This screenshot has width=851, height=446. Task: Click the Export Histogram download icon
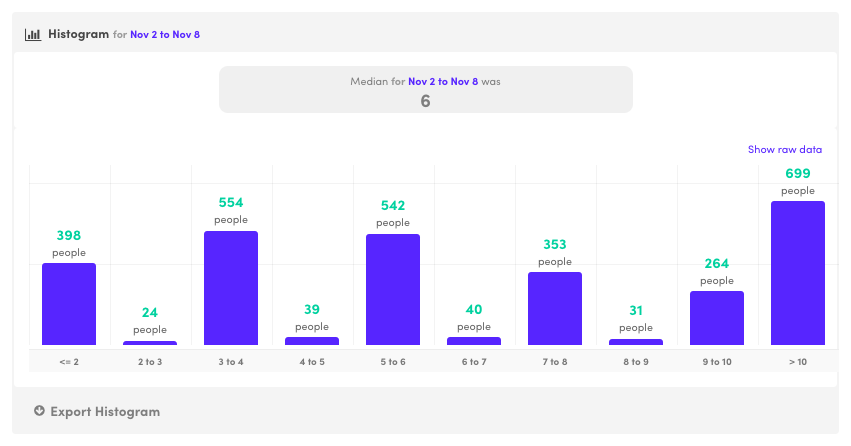pos(39,411)
